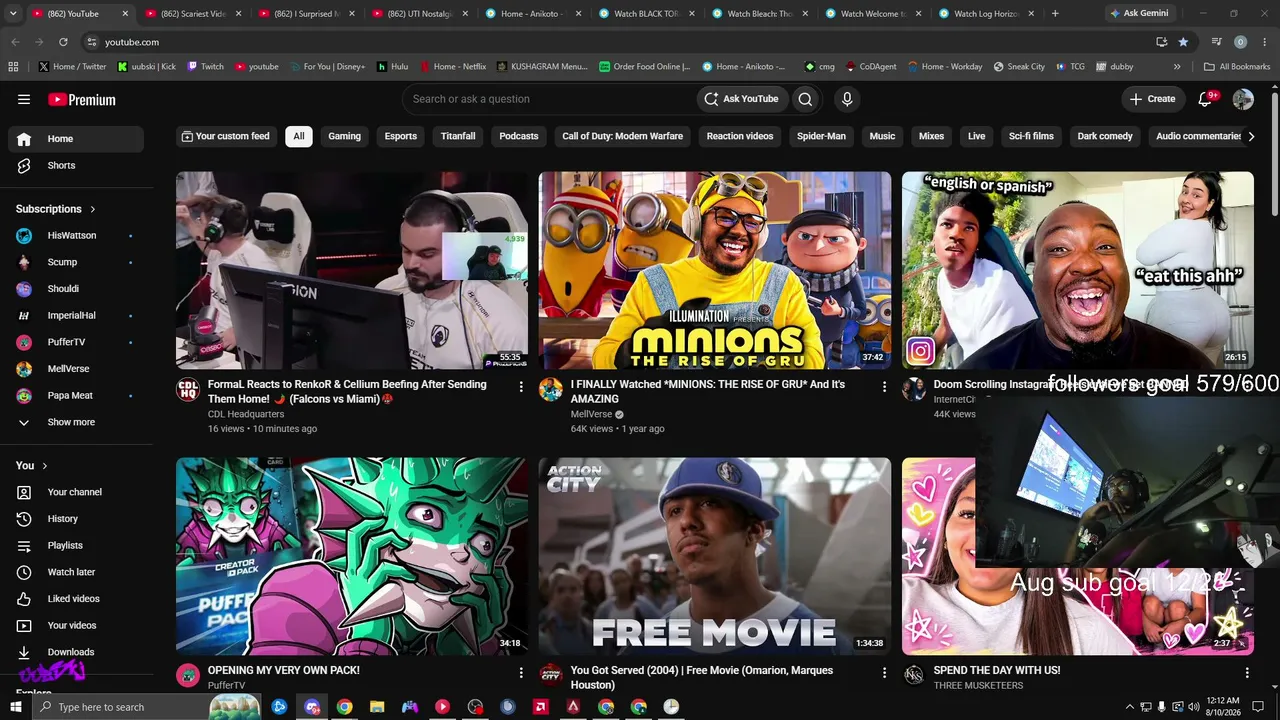
Task: Open the YouTube guide hamburger menu
Action: click(24, 99)
